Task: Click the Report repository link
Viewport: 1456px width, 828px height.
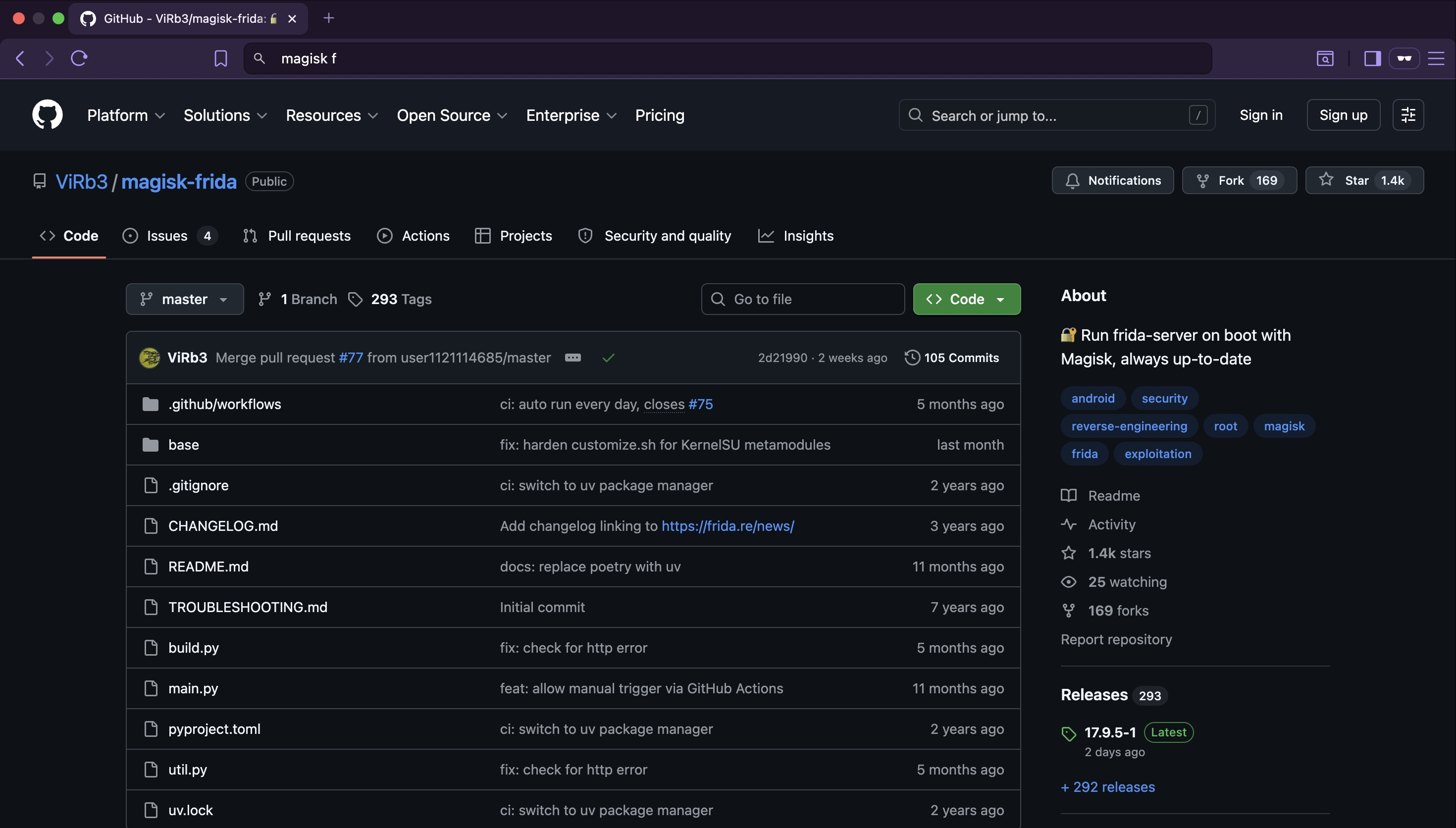Action: (1116, 639)
